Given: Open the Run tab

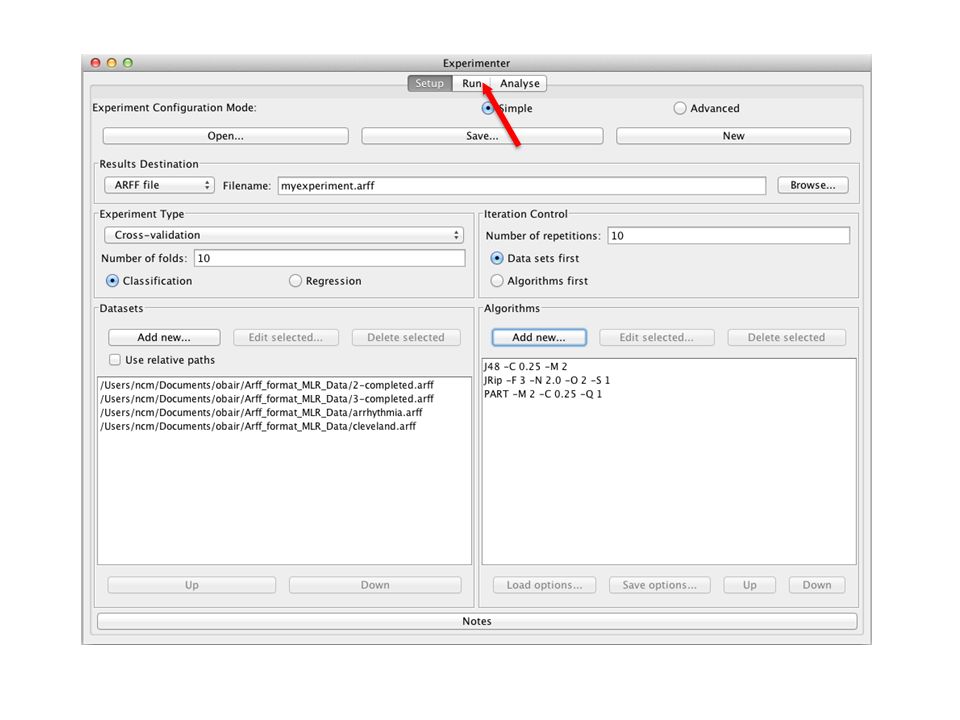Looking at the screenshot, I should coord(471,83).
